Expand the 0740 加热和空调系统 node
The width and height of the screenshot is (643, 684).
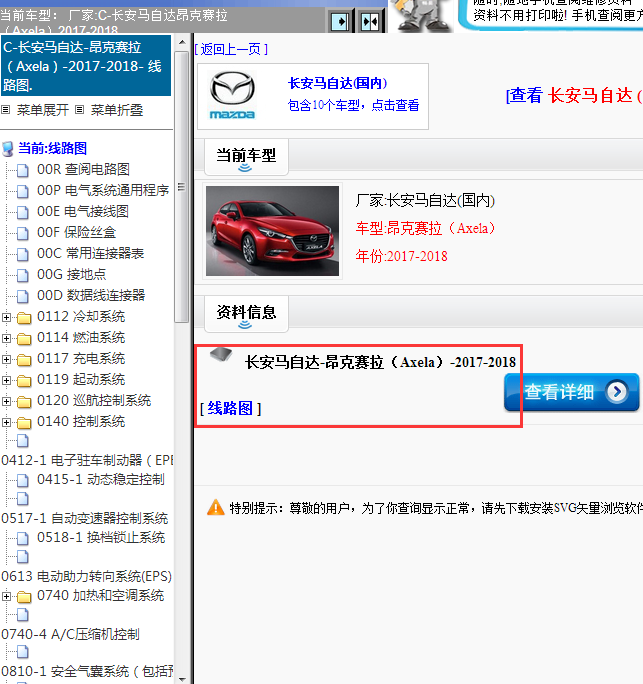pyautogui.click(x=6, y=596)
